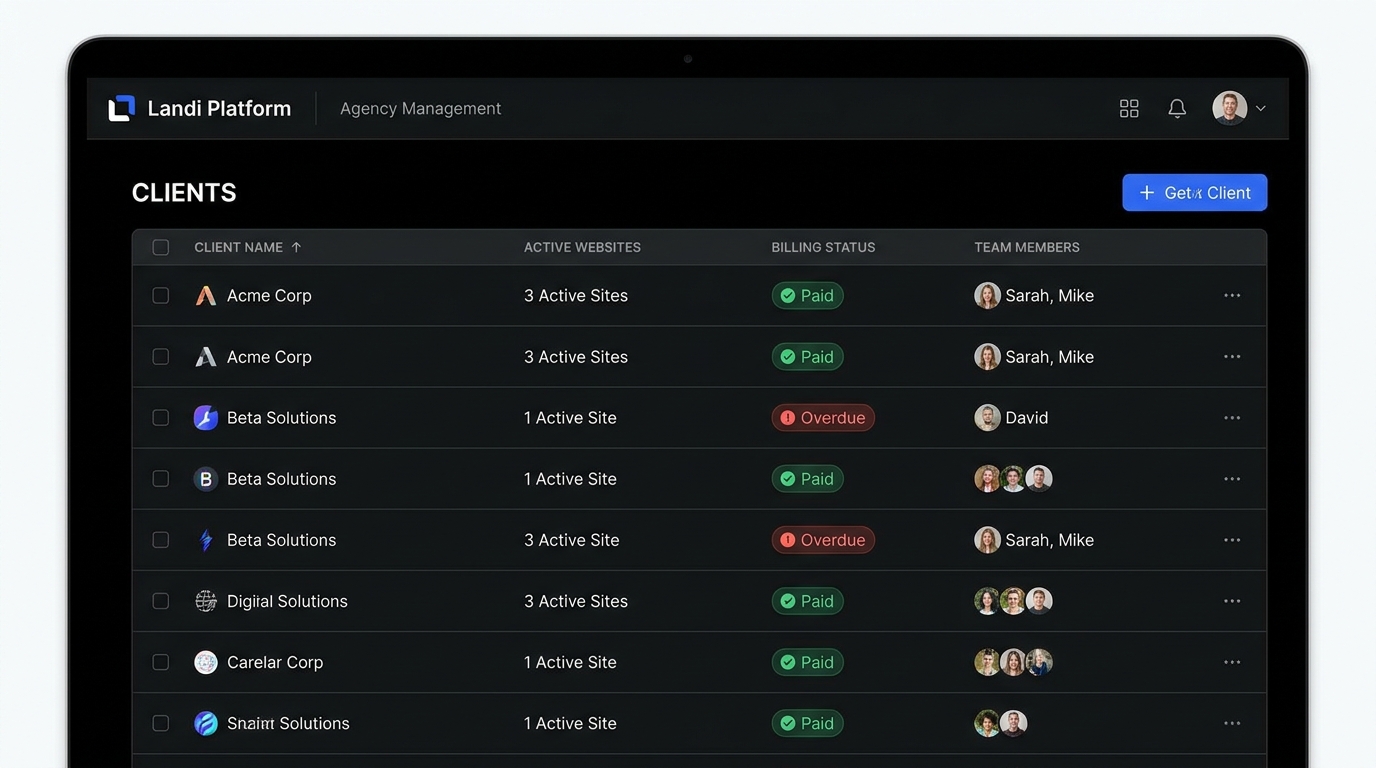The image size is (1376, 768).
Task: Select checkbox for Beta Solutions David row
Action: (x=161, y=418)
